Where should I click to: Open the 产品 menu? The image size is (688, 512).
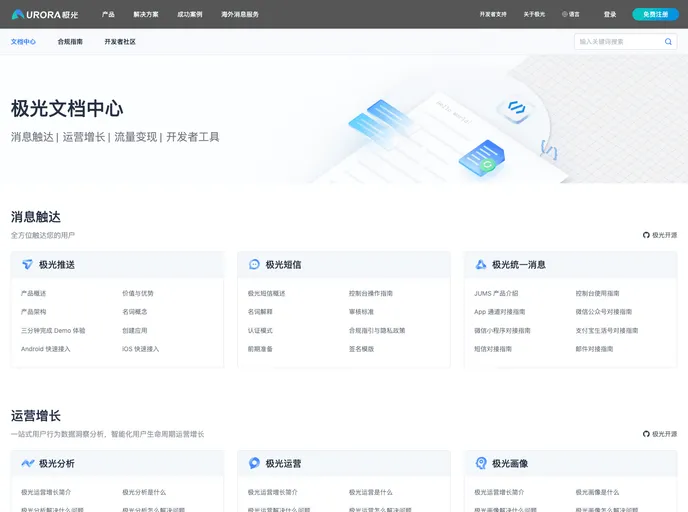[x=108, y=14]
